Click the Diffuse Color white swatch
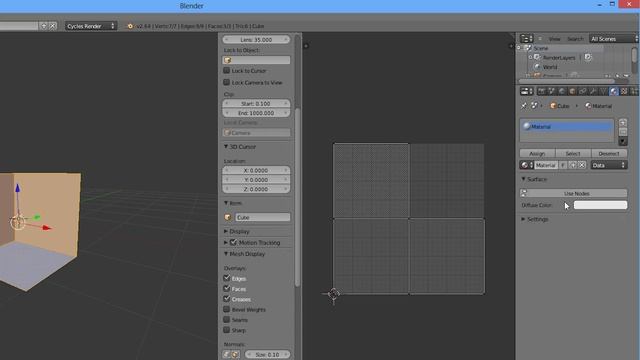Screen dimensions: 640x360 [600, 205]
